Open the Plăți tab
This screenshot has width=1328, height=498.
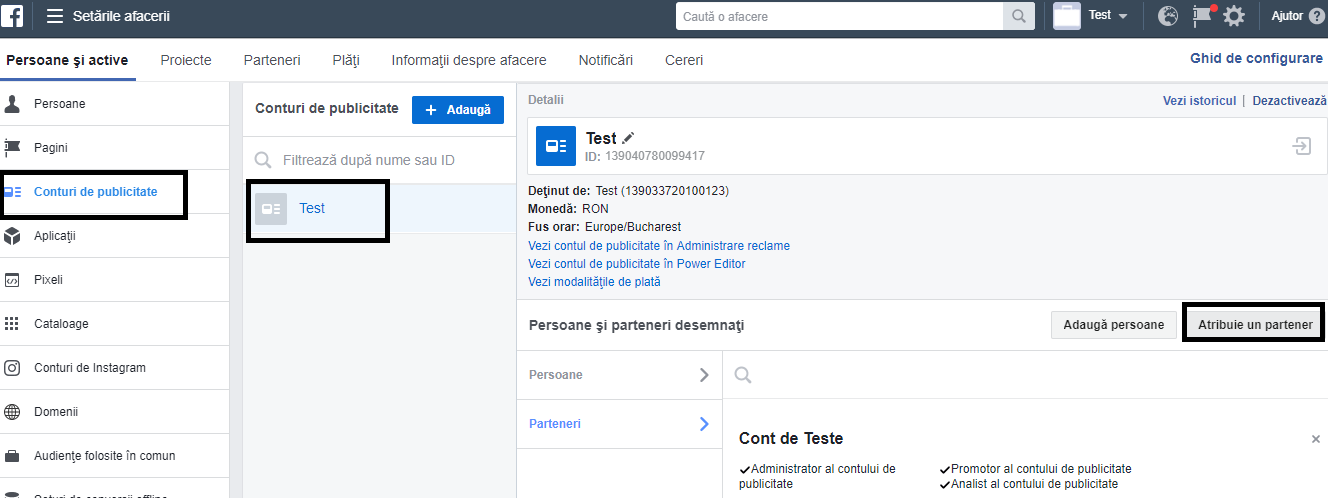click(x=346, y=60)
